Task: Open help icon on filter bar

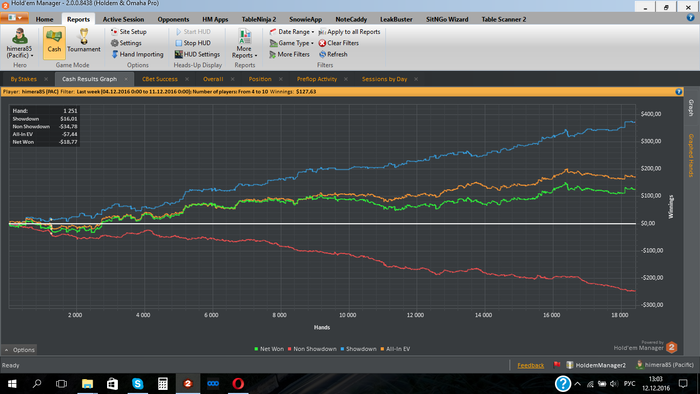Action: coord(679,91)
